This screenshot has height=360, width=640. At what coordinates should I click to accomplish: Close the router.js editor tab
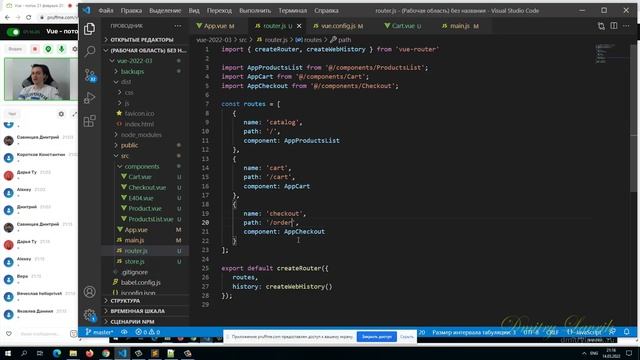(299, 26)
